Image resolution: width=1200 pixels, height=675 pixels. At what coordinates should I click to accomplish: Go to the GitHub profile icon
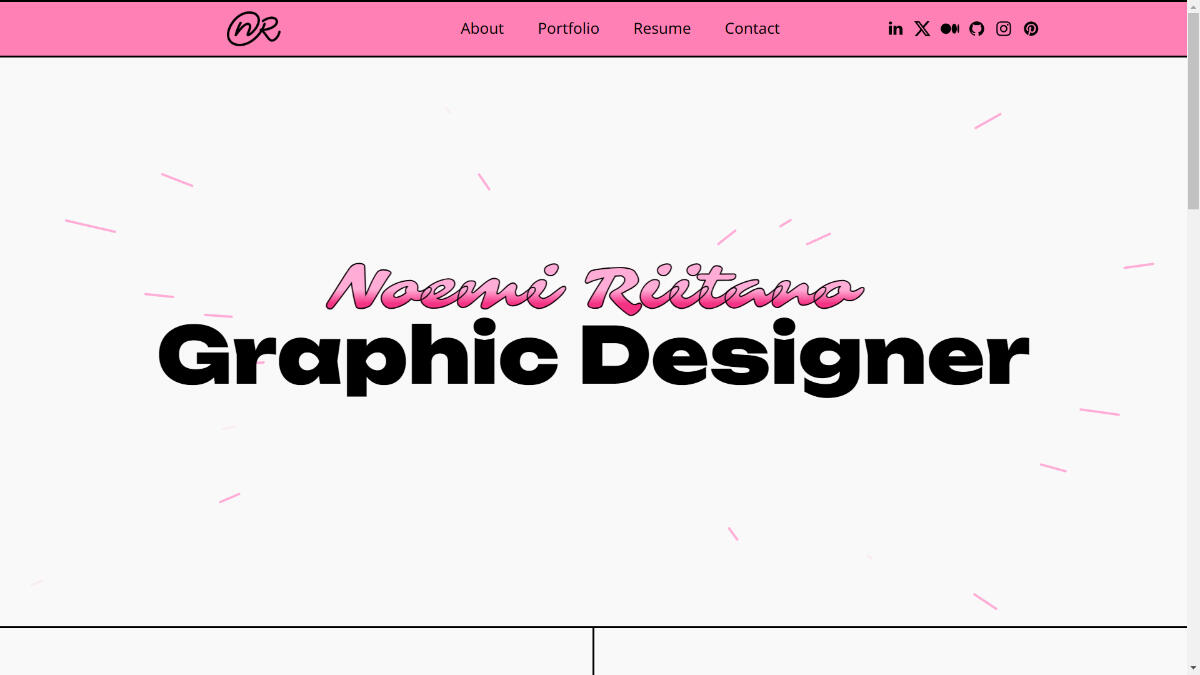[x=977, y=29]
